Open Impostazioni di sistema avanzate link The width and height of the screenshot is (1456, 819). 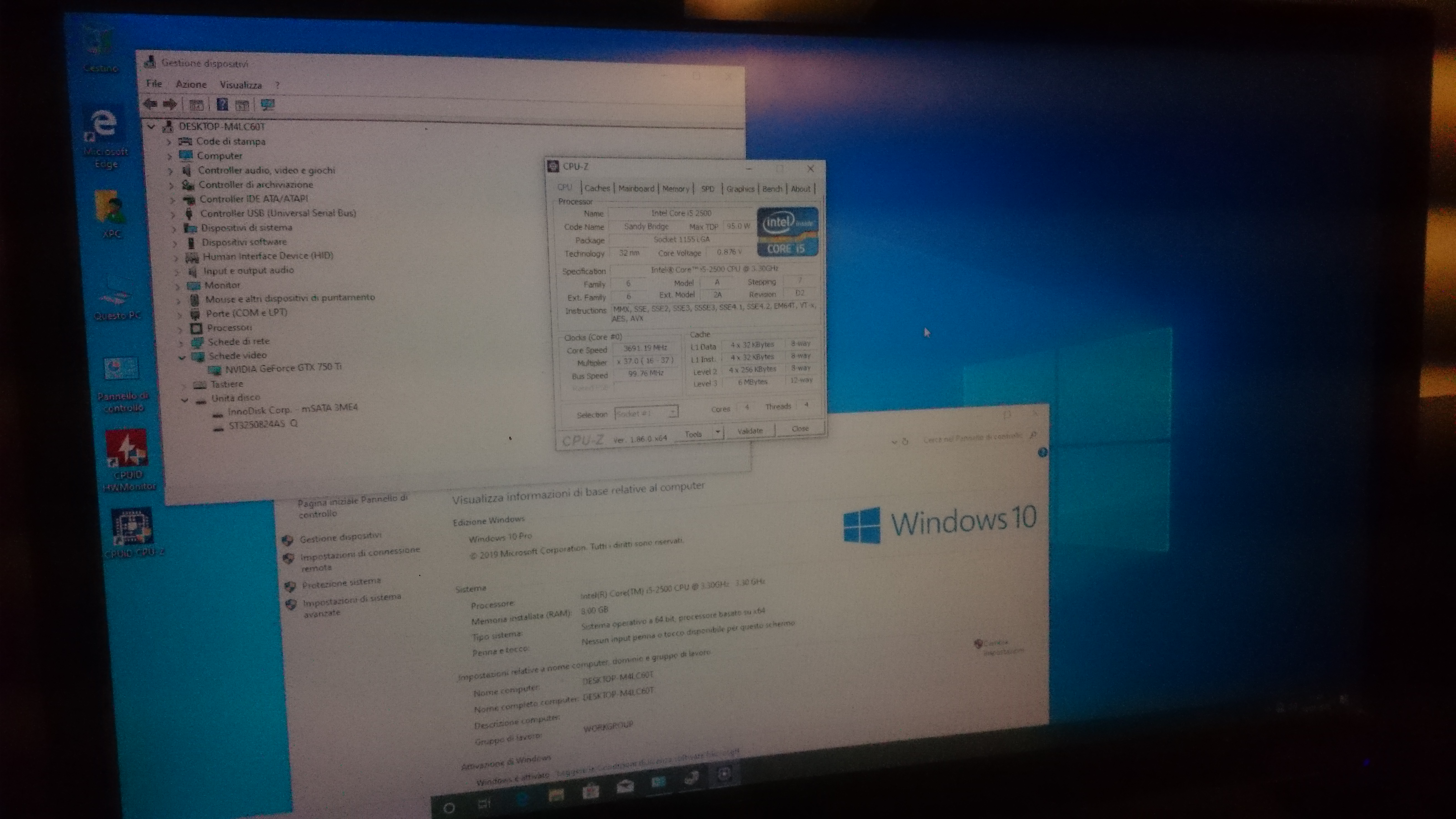pos(352,604)
